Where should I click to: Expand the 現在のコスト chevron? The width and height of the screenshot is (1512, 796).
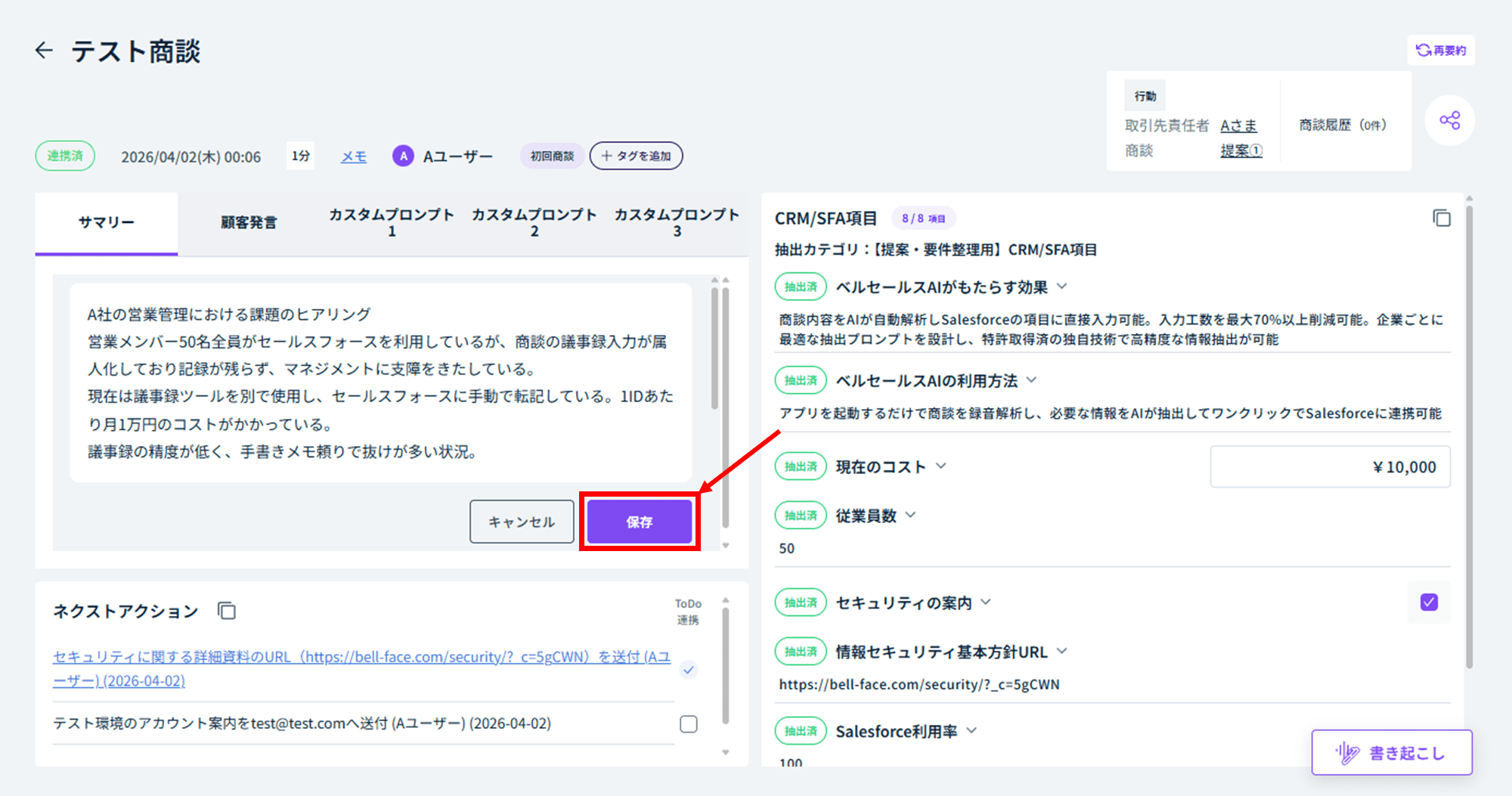tap(941, 466)
